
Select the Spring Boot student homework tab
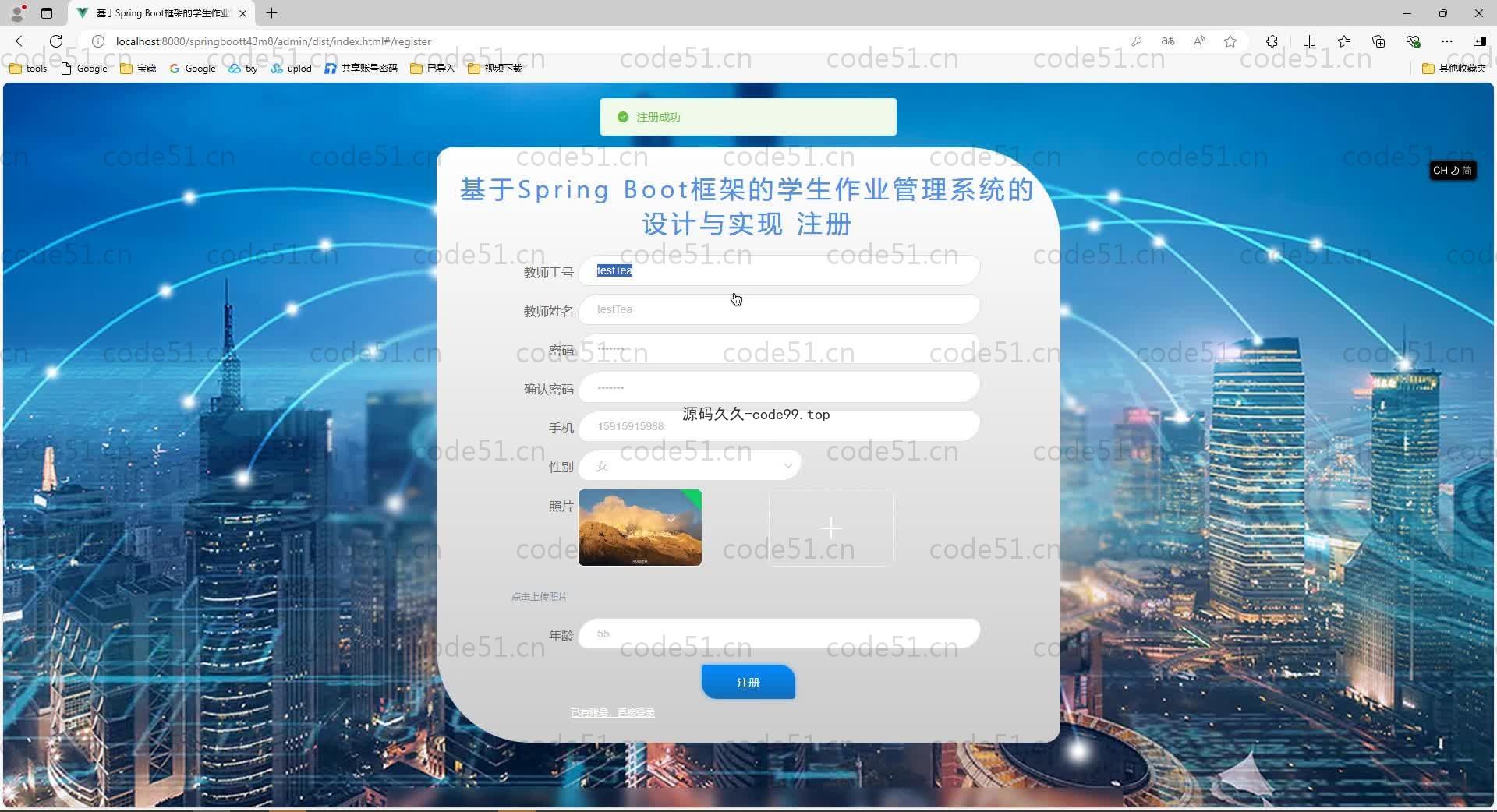[161, 13]
